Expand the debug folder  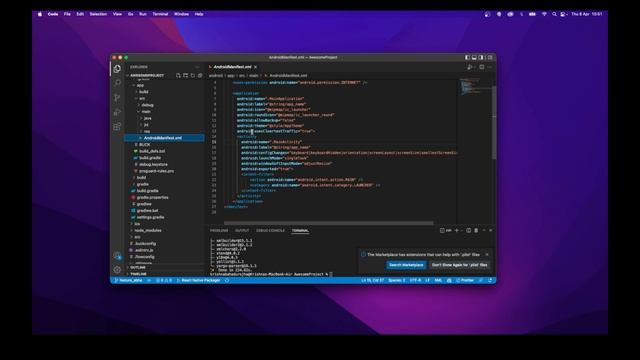pos(147,105)
